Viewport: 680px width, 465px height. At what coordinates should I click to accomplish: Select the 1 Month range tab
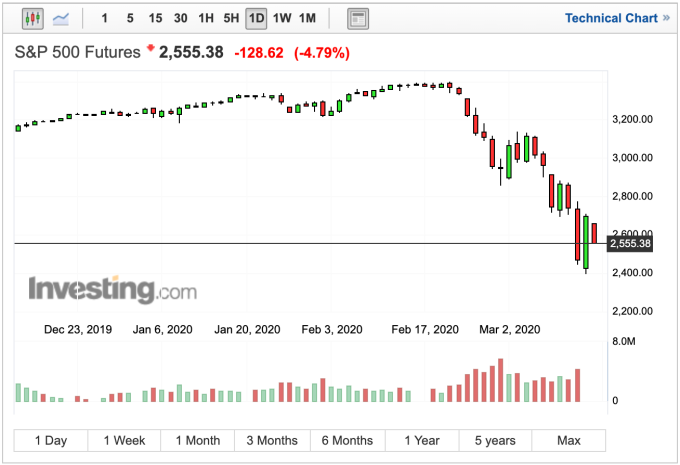click(x=198, y=441)
